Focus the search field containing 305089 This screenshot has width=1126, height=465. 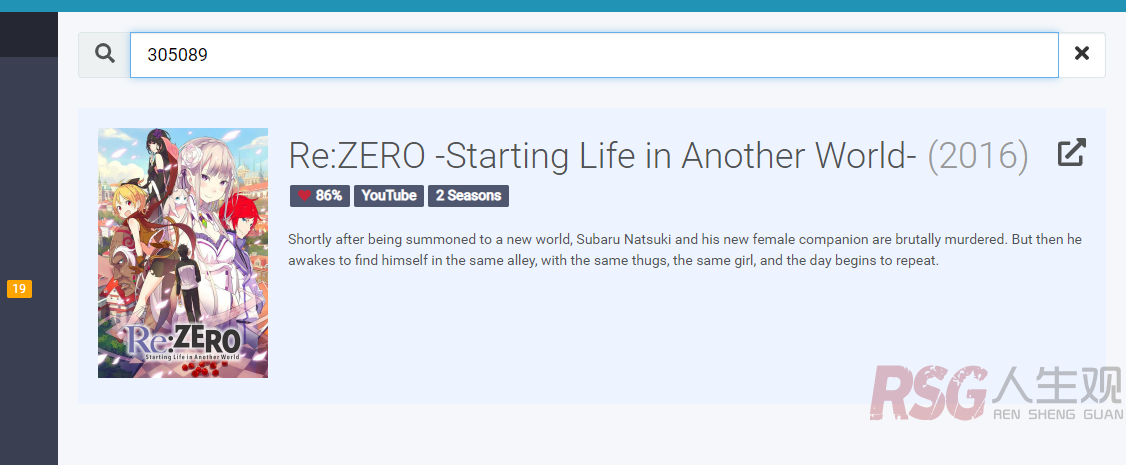(x=594, y=55)
